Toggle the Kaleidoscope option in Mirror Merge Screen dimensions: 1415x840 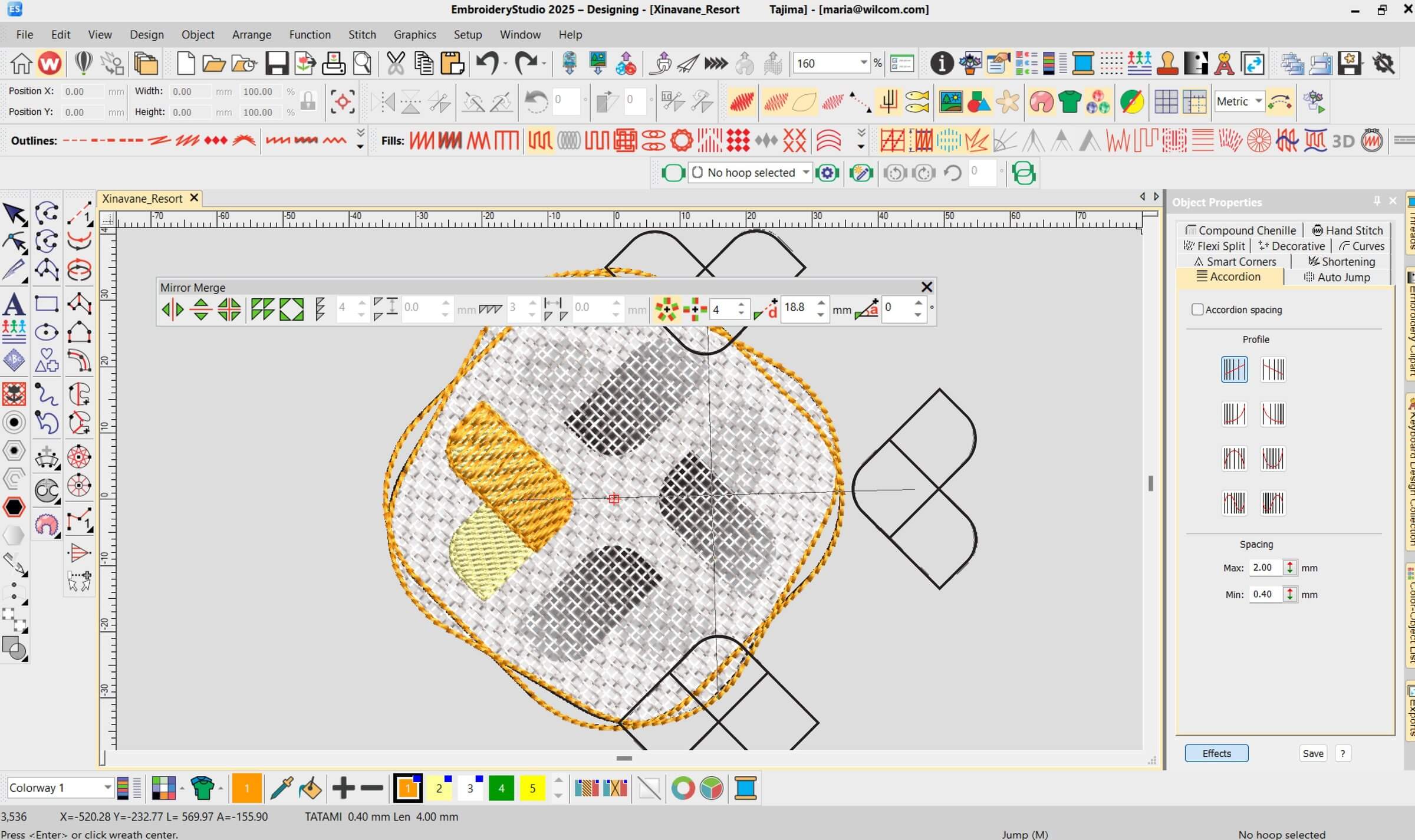click(694, 309)
